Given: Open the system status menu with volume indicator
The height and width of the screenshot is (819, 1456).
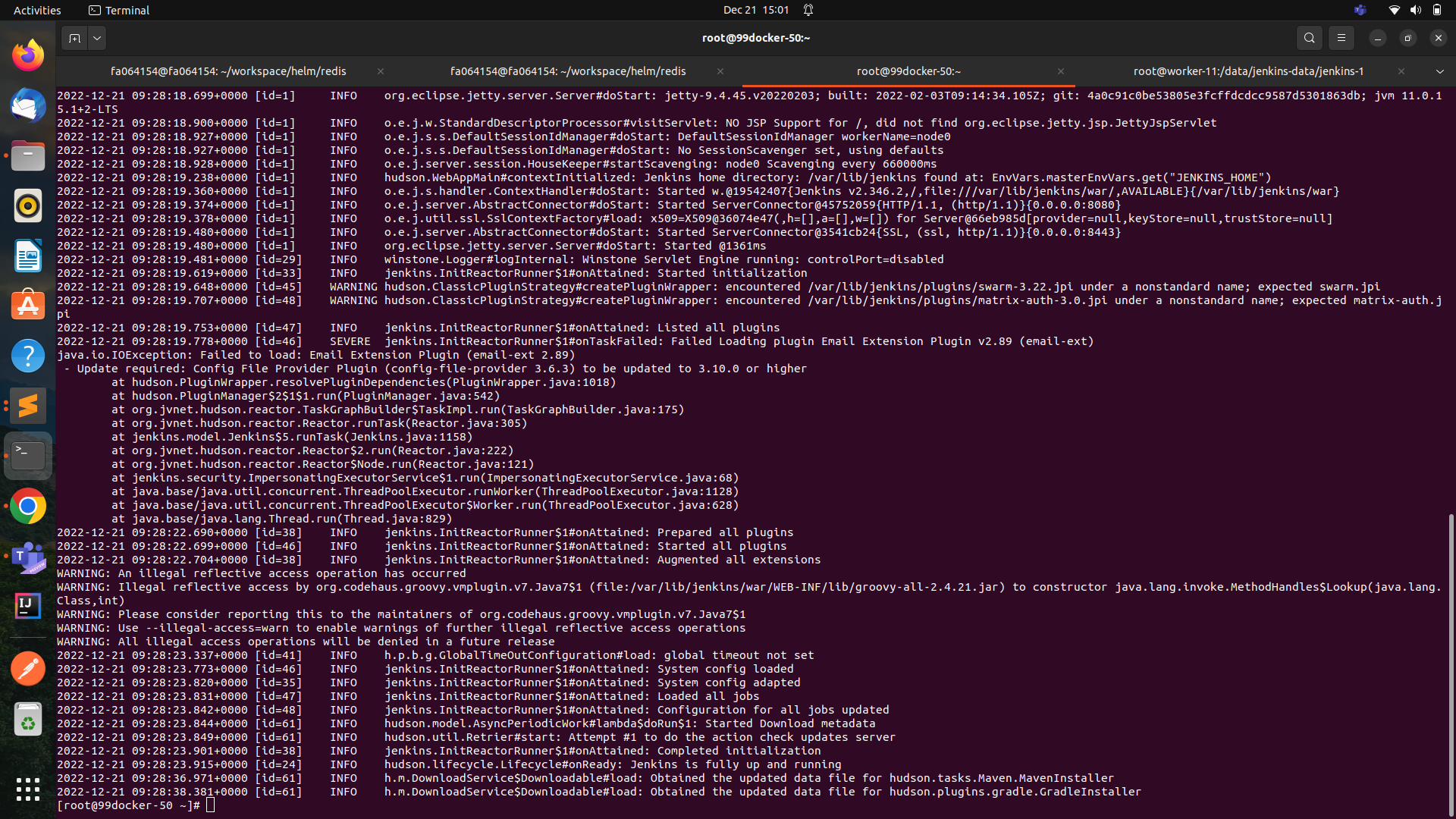Looking at the screenshot, I should (1415, 10).
